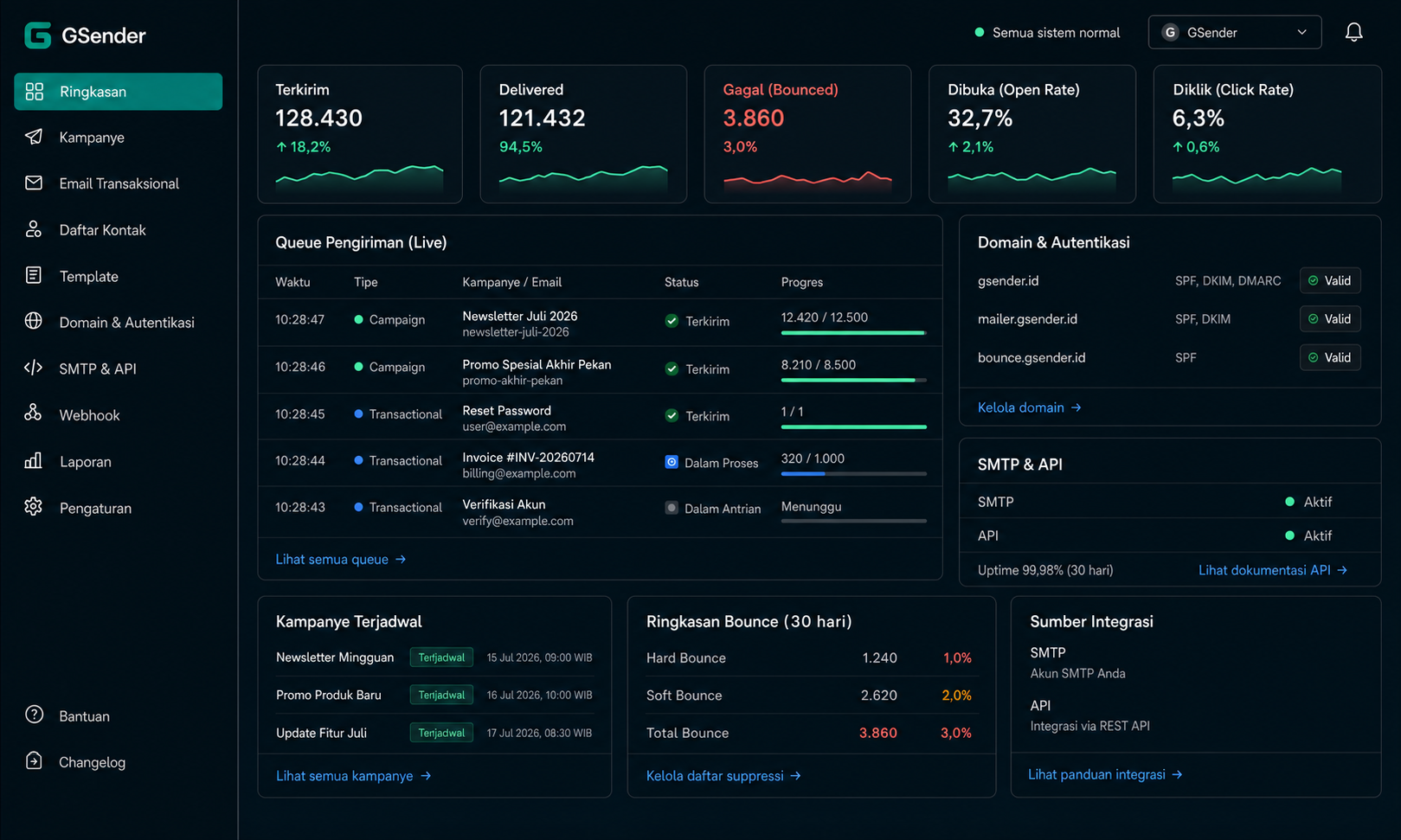This screenshot has height=840, width=1401.
Task: Click Dalam Antrian status icon for Verifikasi Akun
Action: 672,508
